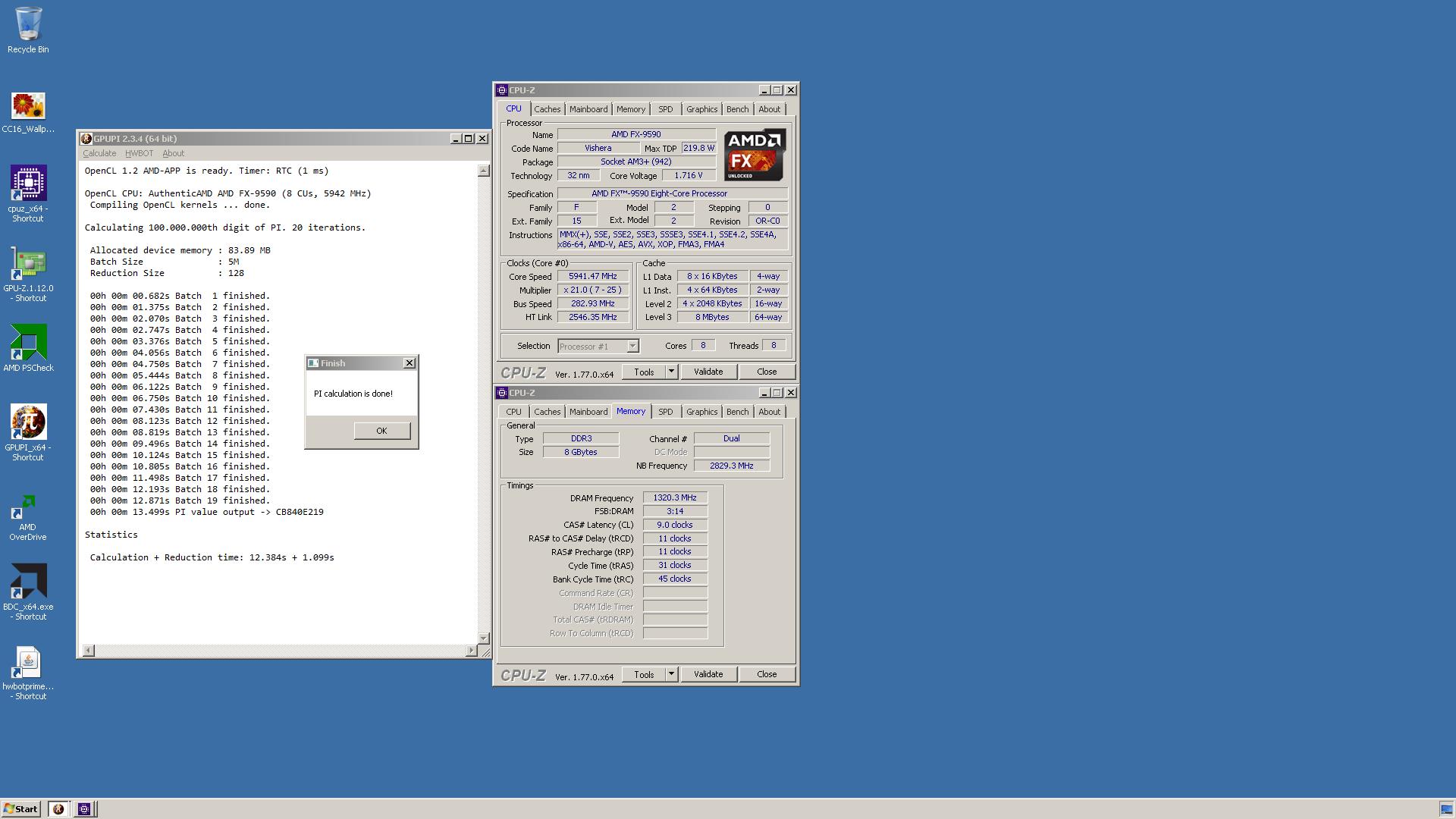The height and width of the screenshot is (819, 1456).
Task: Click the CPU-Z taskbar button
Action: coord(84,809)
